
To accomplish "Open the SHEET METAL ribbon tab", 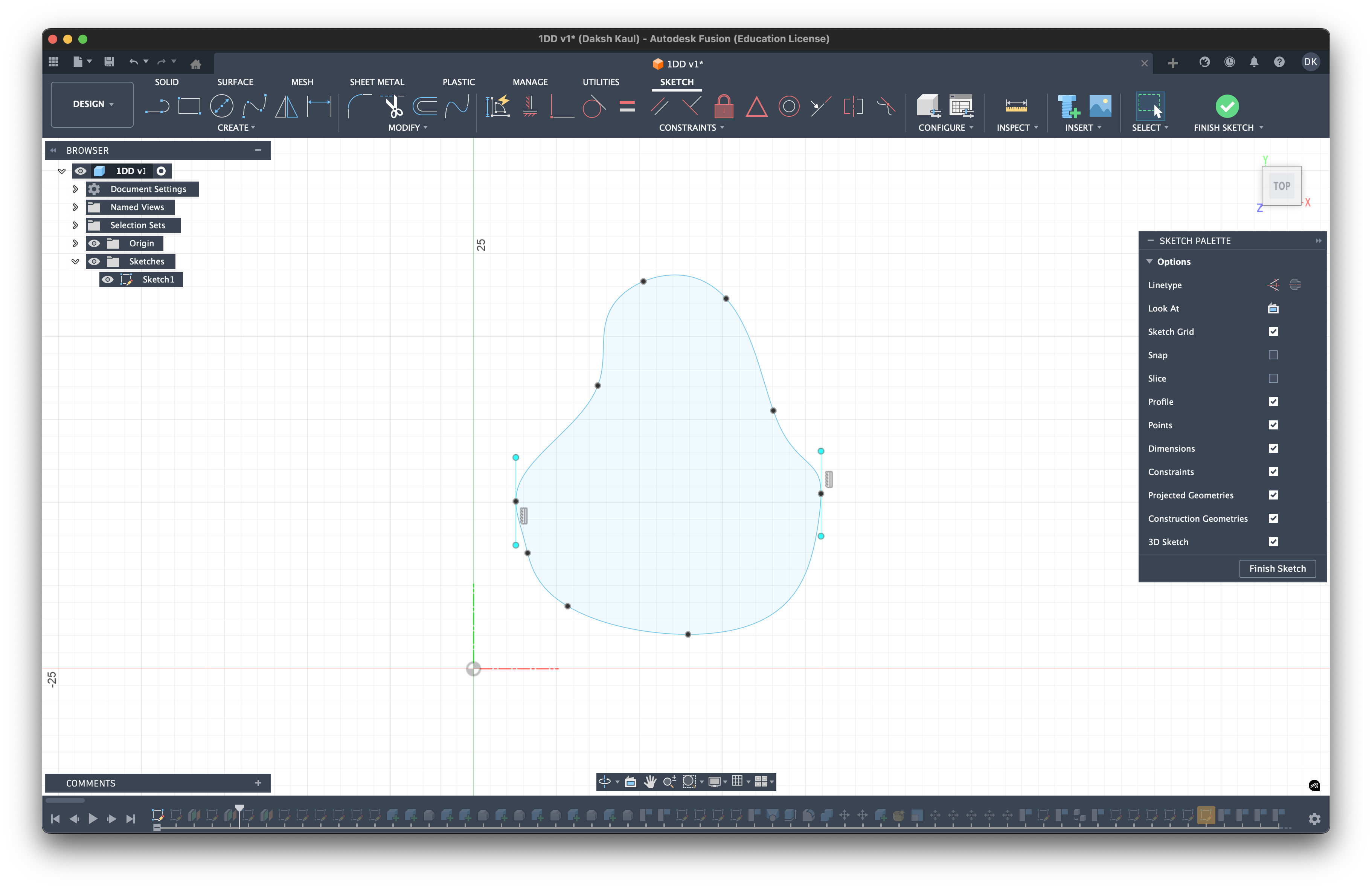I will tap(377, 82).
